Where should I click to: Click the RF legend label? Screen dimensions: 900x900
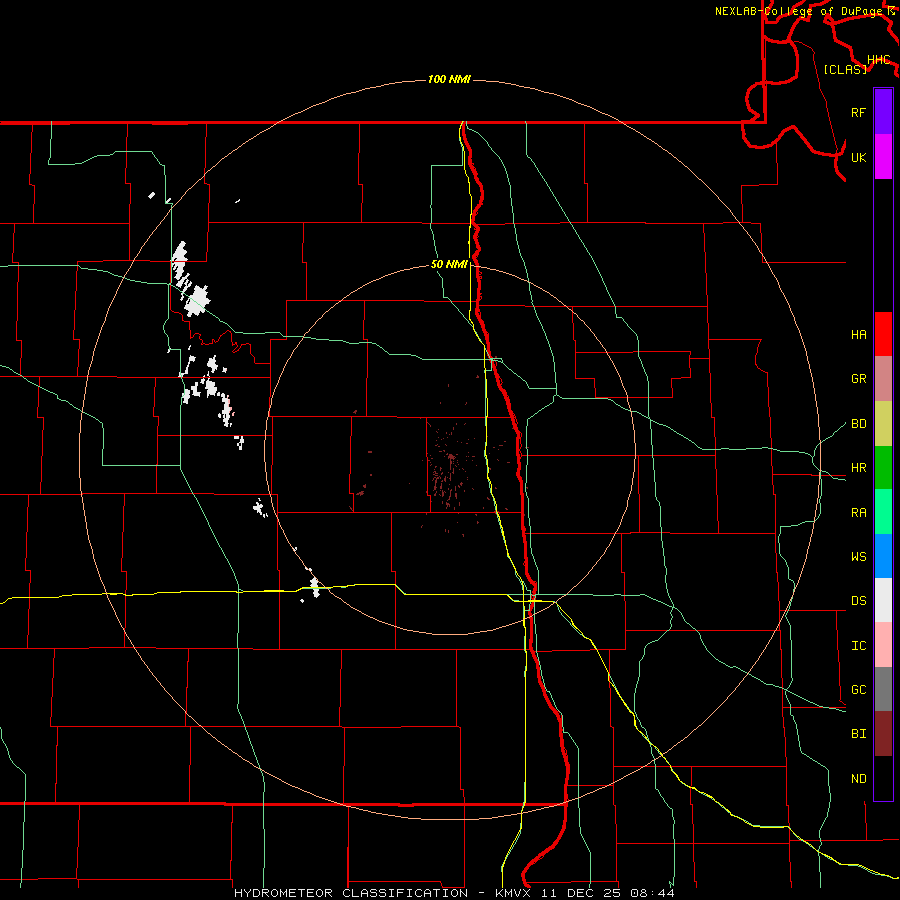[858, 112]
